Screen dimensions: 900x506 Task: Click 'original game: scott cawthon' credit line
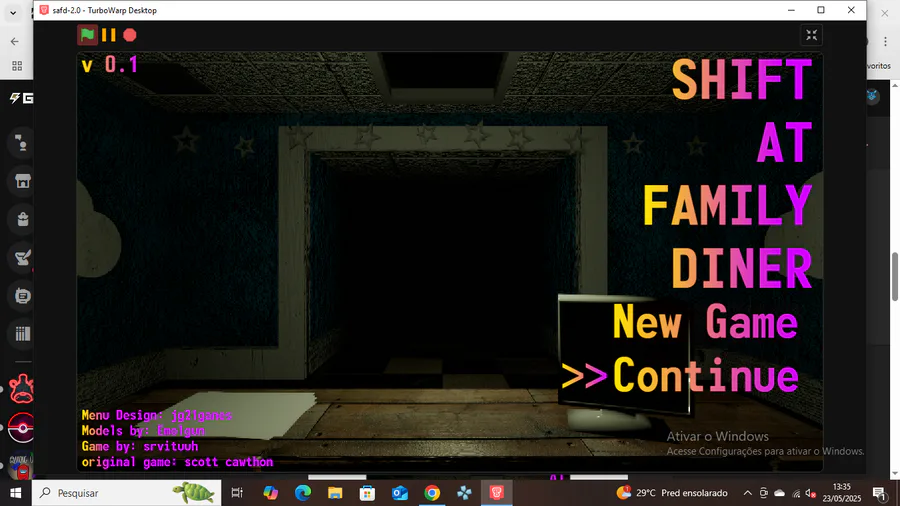[177, 462]
